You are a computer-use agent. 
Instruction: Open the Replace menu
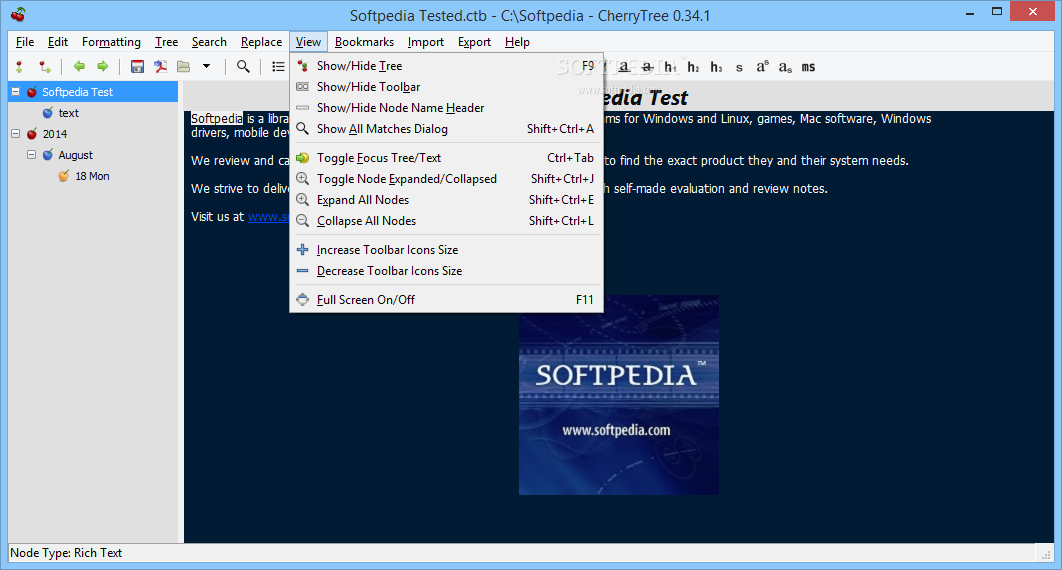coord(261,42)
